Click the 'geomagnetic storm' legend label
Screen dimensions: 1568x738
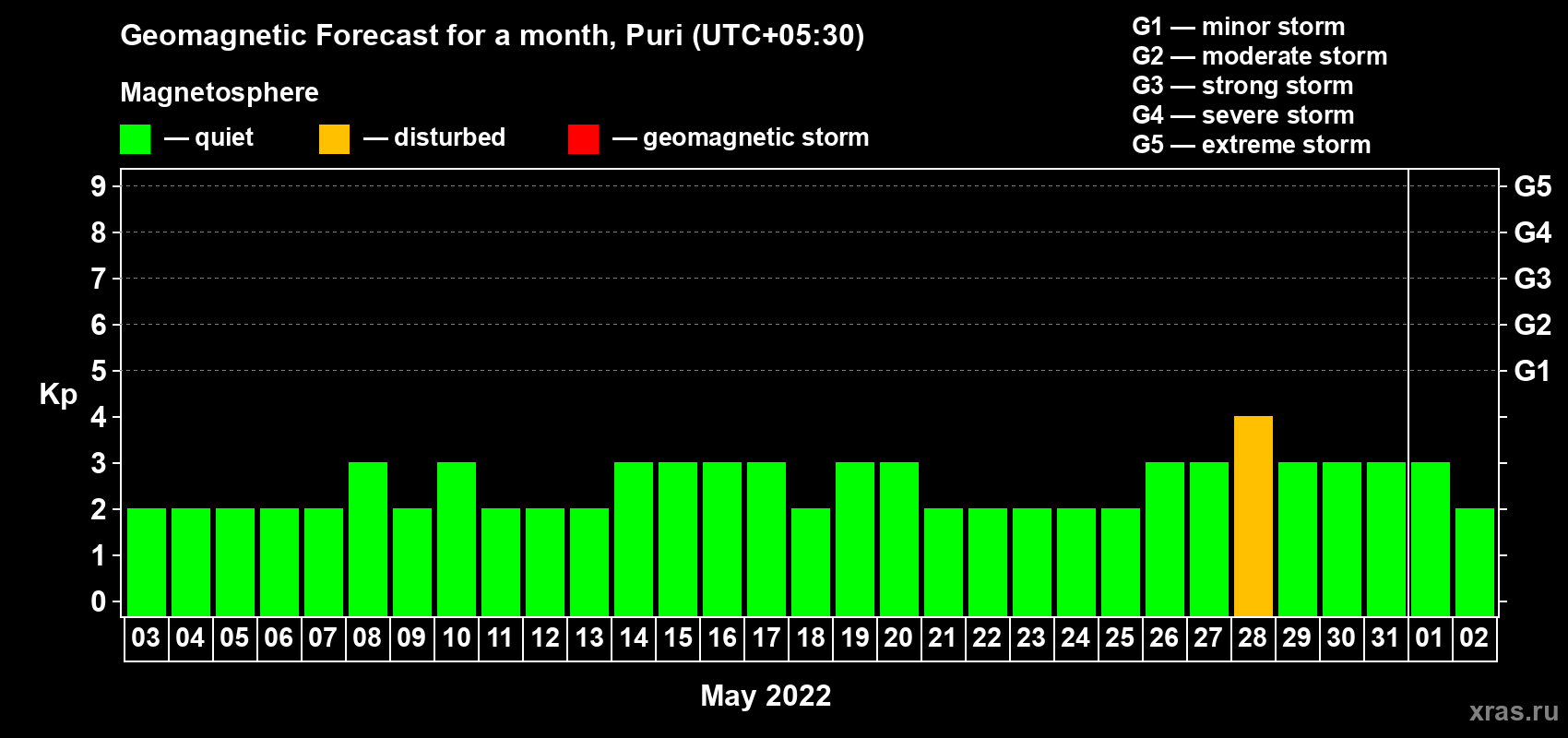[756, 137]
